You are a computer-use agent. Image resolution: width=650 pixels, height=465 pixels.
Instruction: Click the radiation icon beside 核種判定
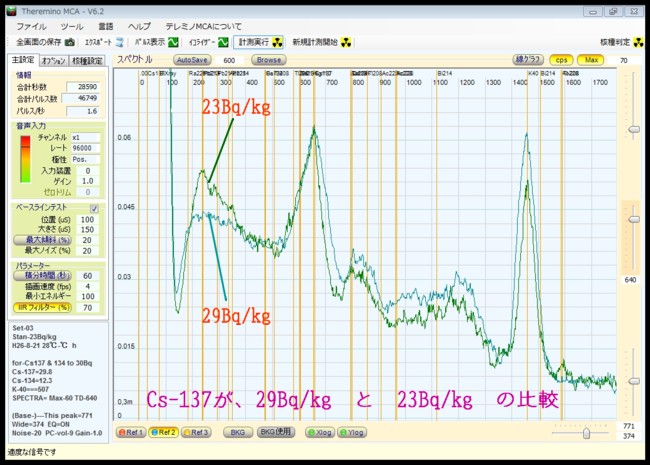[x=639, y=42]
